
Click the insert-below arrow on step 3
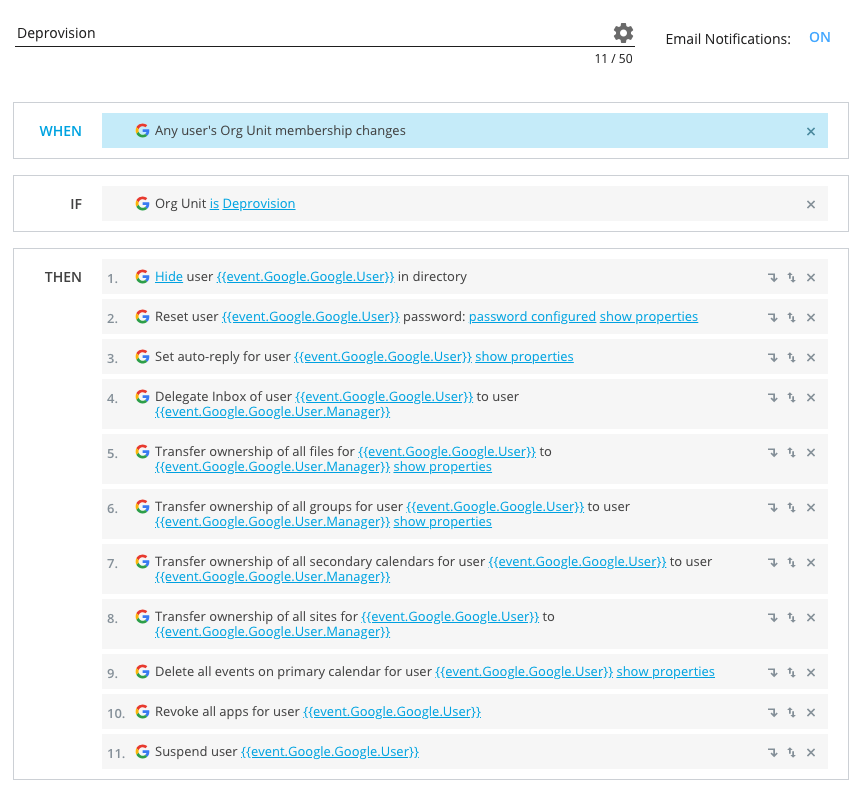(772, 357)
